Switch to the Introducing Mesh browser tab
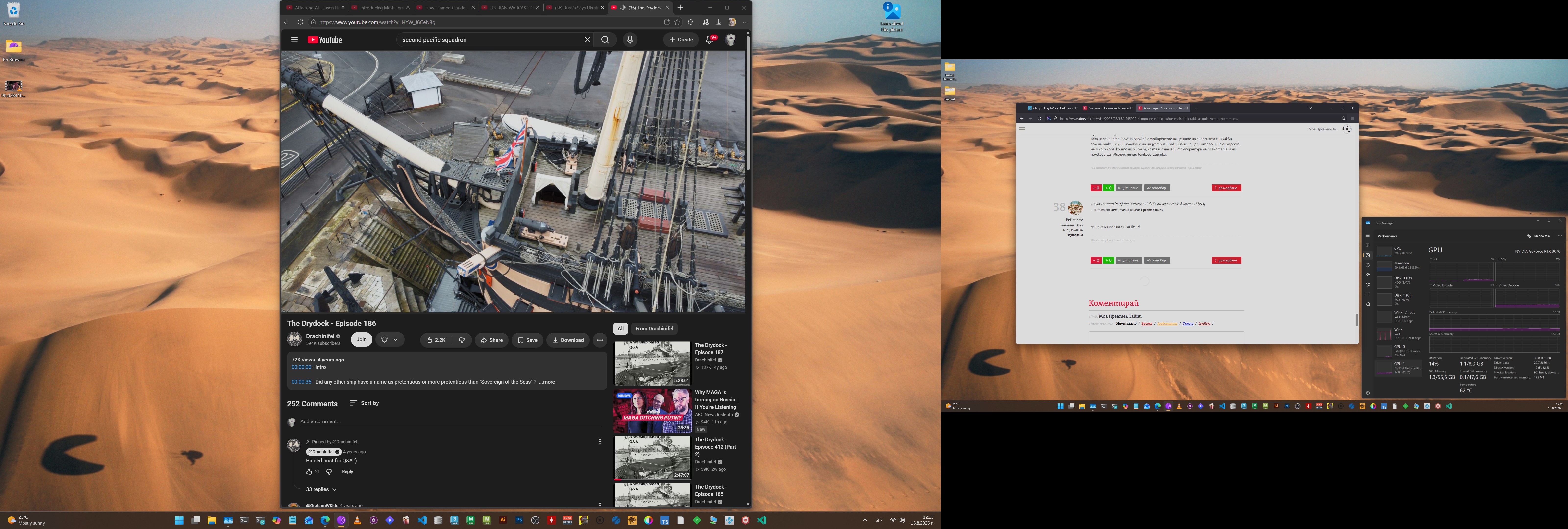This screenshot has width=1568, height=529. [x=380, y=7]
